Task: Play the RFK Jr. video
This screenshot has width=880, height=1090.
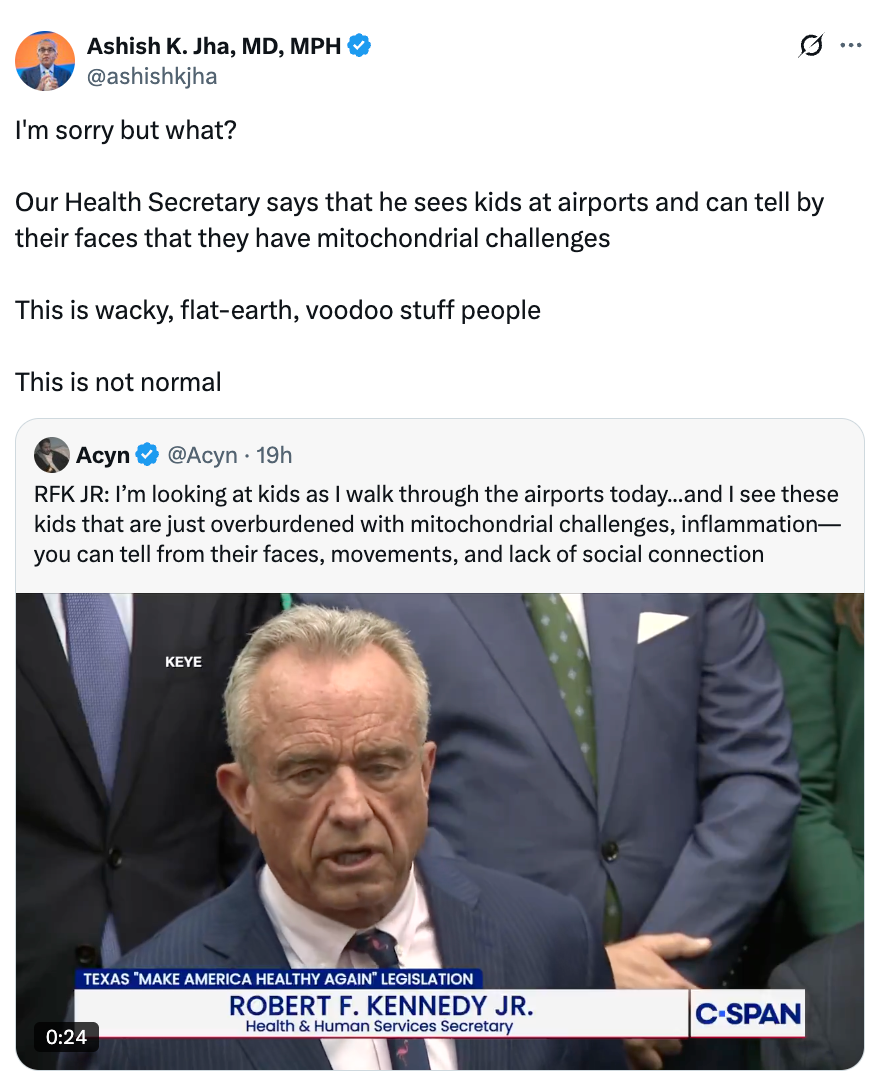Action: [440, 830]
